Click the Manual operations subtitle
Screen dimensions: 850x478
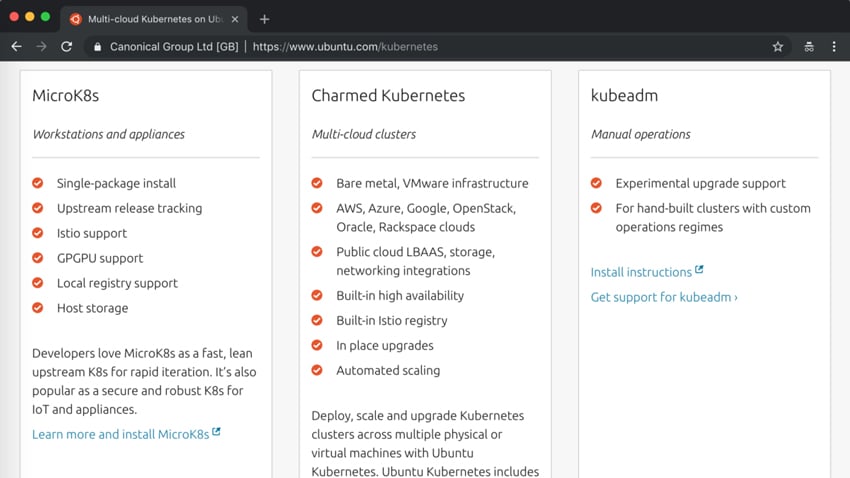pos(641,134)
